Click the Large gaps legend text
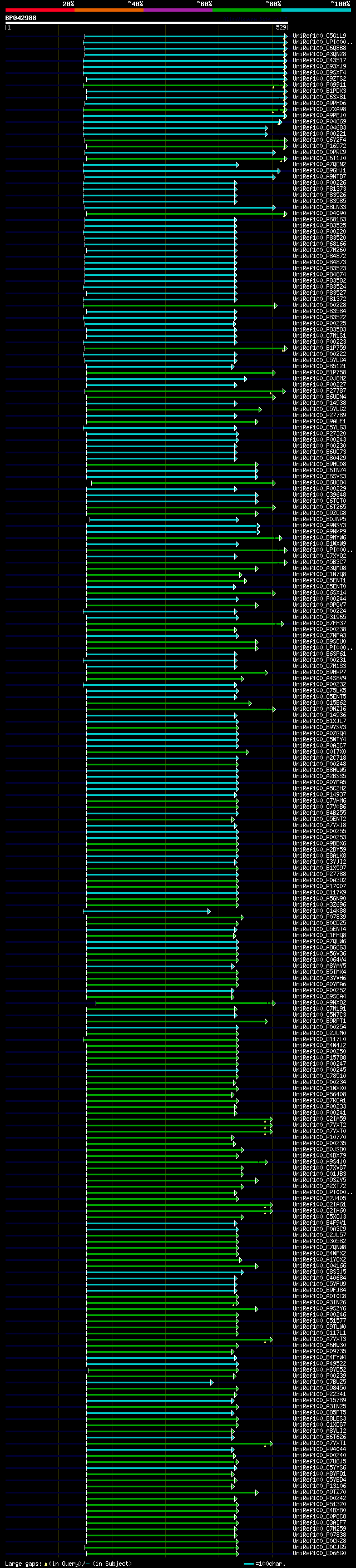Screen dimensions: 356x1568 coord(23,1563)
